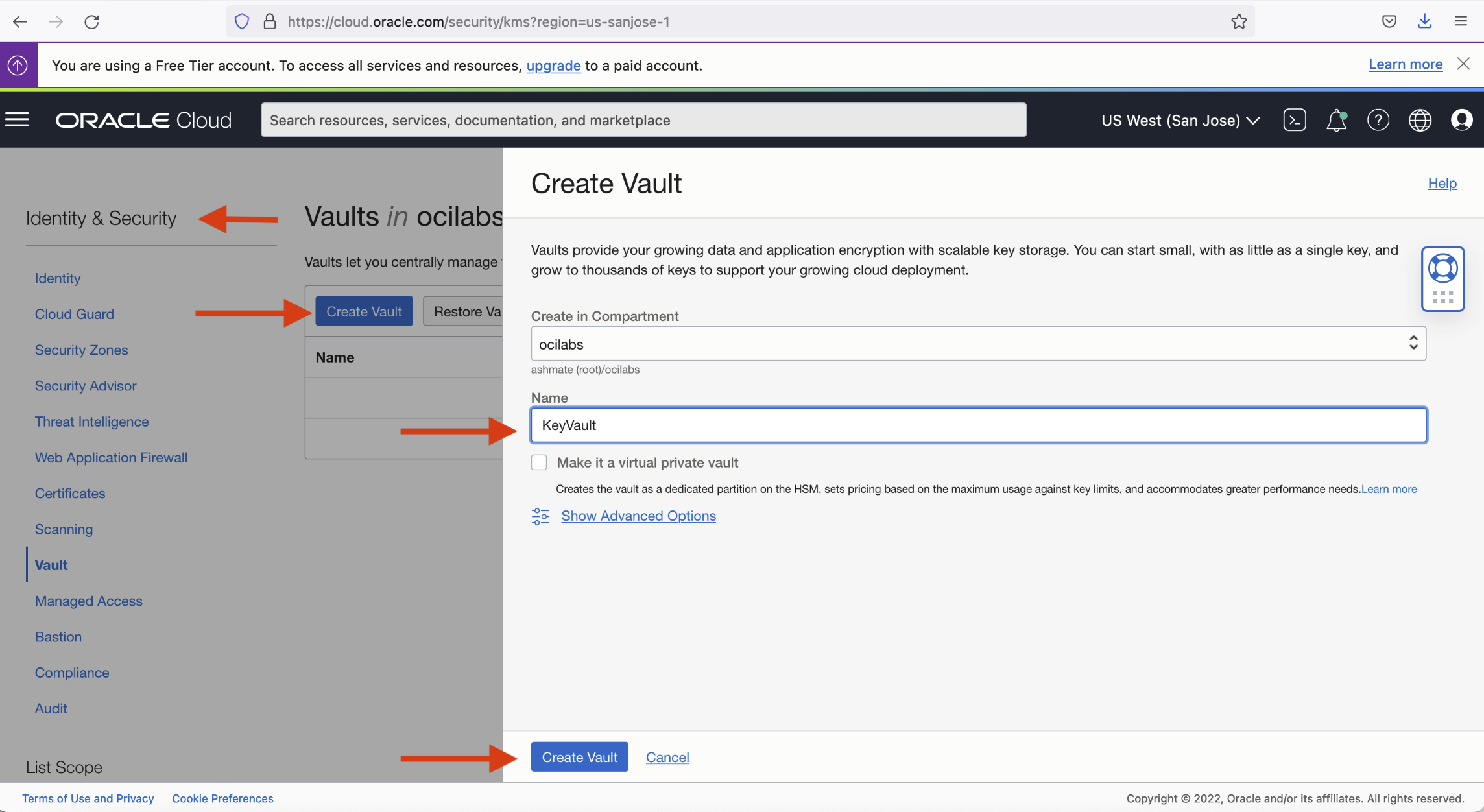The width and height of the screenshot is (1484, 812).
Task: Open the floating support chat widget
Action: (1442, 278)
